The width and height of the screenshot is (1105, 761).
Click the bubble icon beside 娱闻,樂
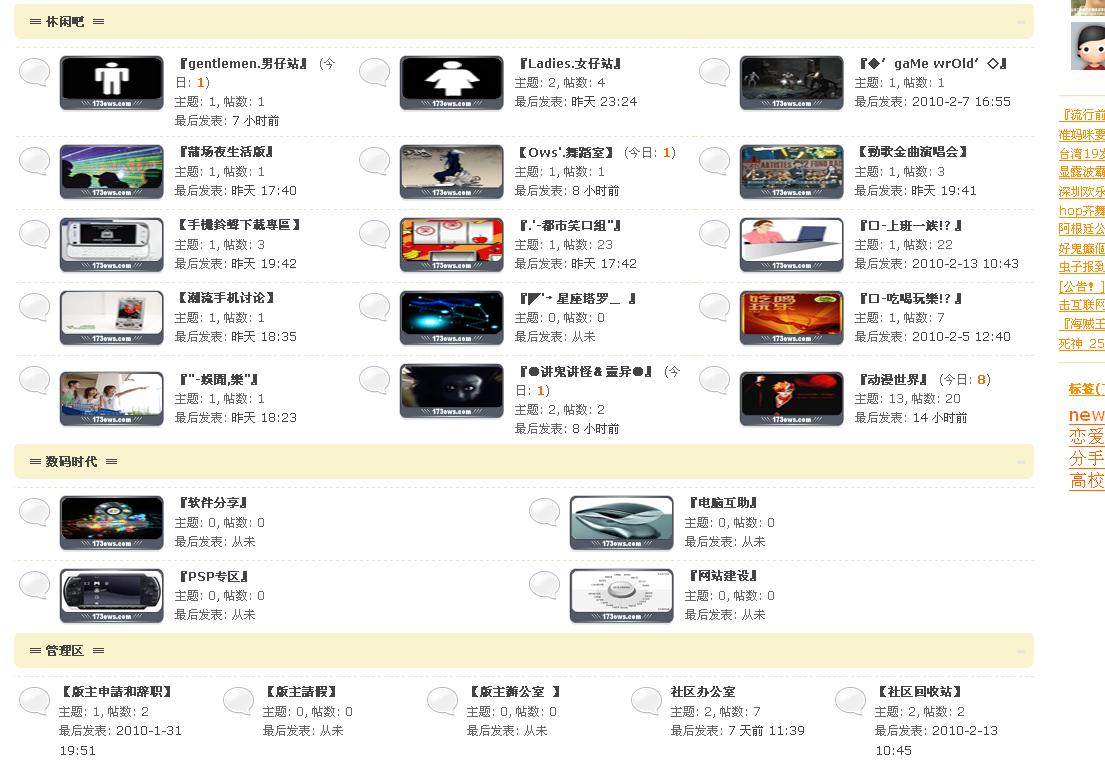[35, 380]
